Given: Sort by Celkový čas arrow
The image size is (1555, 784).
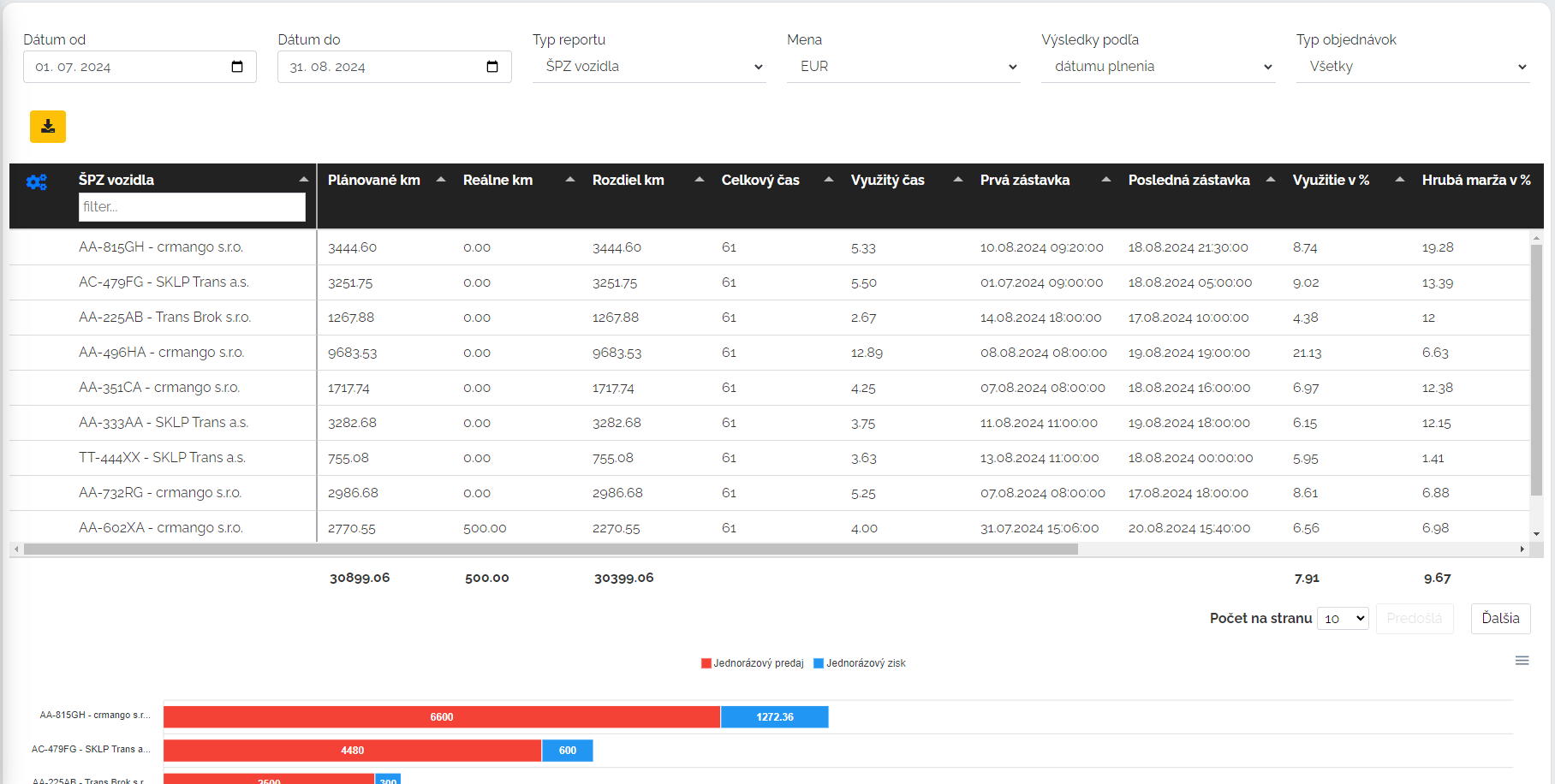Looking at the screenshot, I should point(829,180).
